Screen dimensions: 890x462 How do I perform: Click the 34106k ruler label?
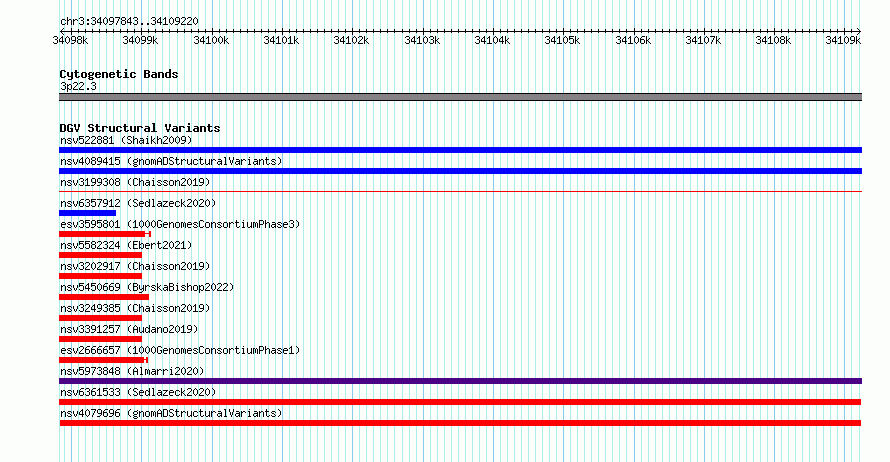click(633, 40)
